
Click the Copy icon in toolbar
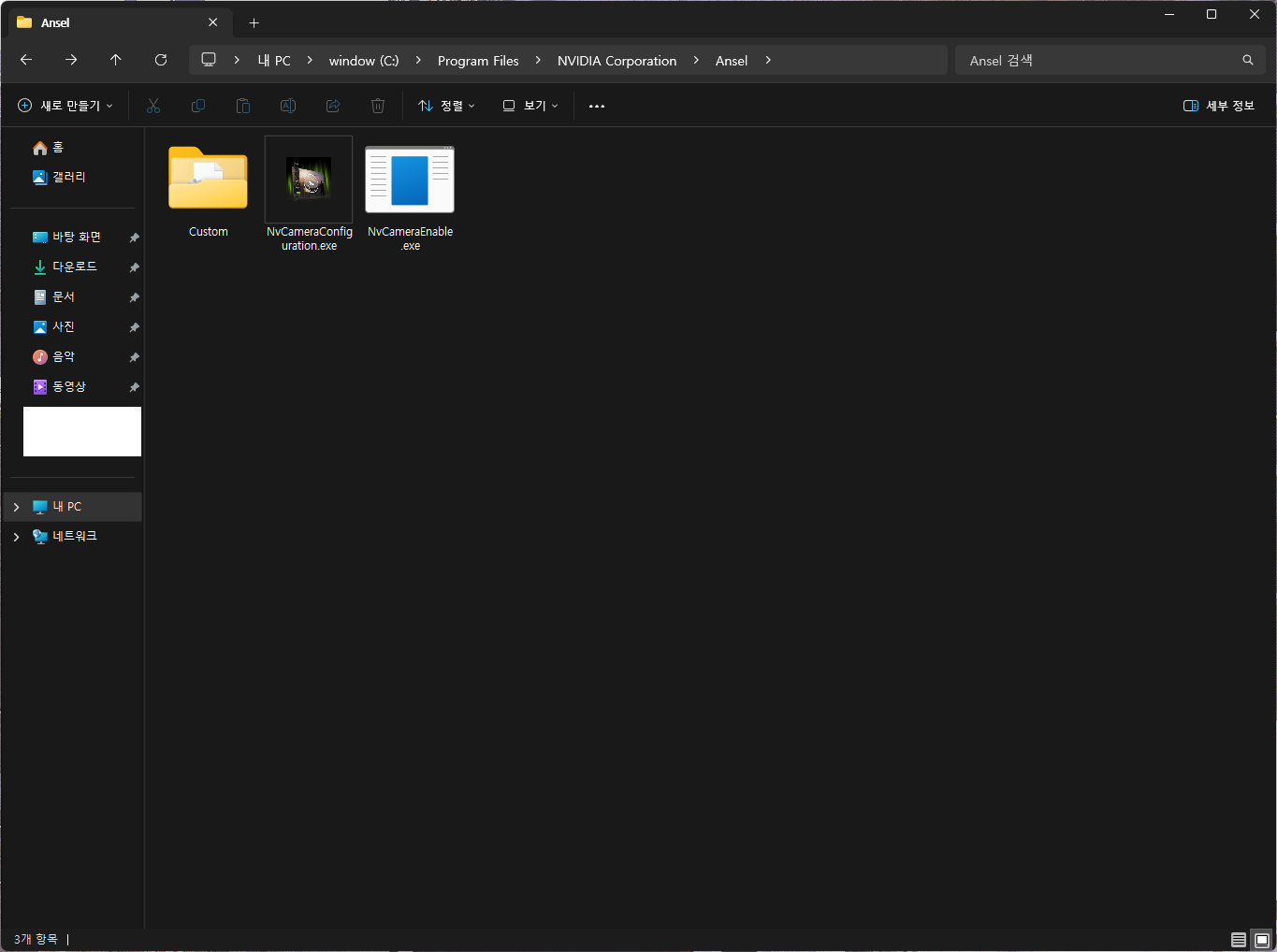(x=198, y=106)
